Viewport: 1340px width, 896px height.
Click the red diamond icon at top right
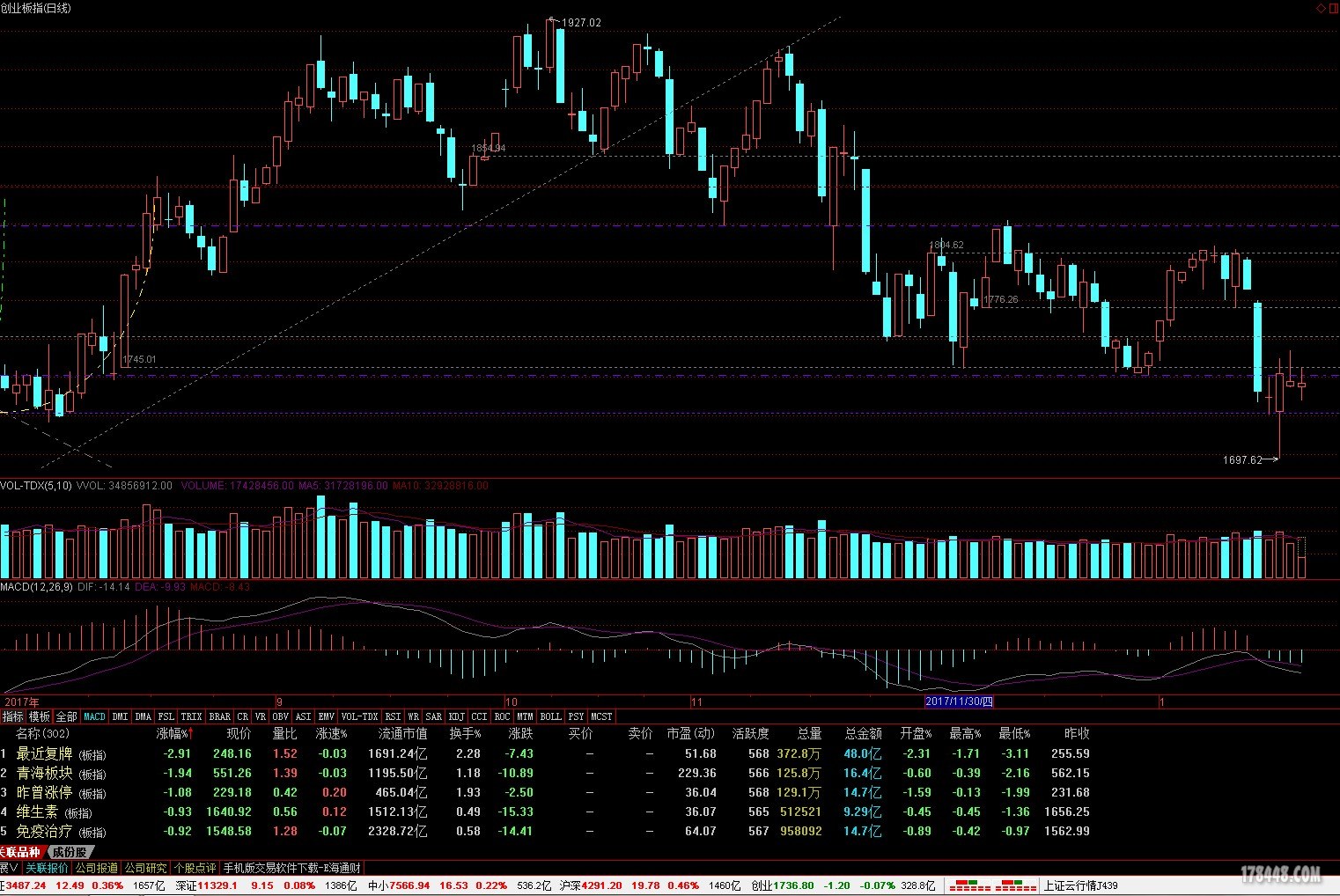(1322, 8)
